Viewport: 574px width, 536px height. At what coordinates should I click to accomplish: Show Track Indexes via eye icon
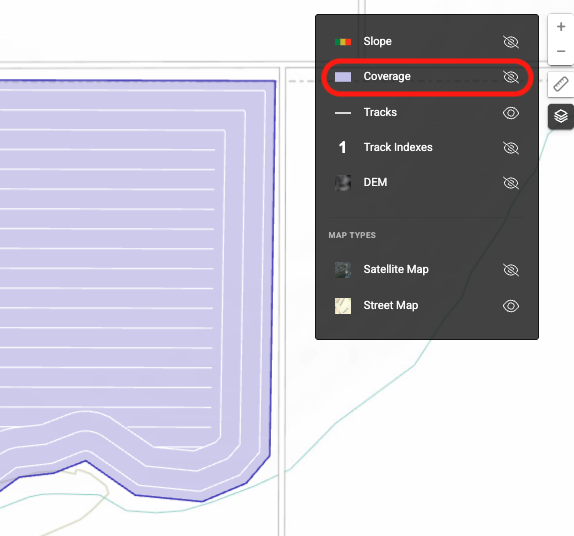[511, 148]
